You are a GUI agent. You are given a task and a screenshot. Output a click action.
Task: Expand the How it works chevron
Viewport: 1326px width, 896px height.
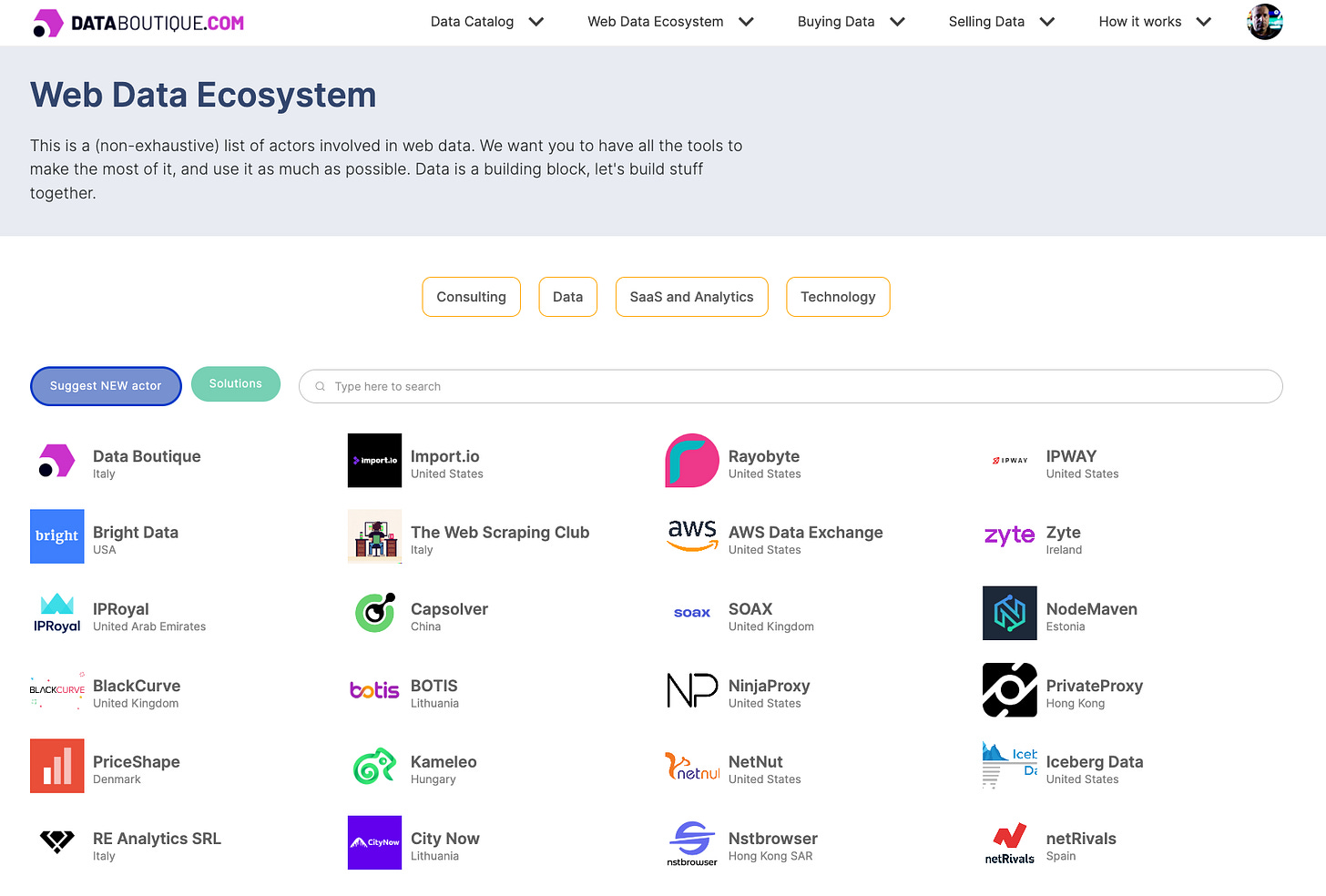click(1204, 22)
